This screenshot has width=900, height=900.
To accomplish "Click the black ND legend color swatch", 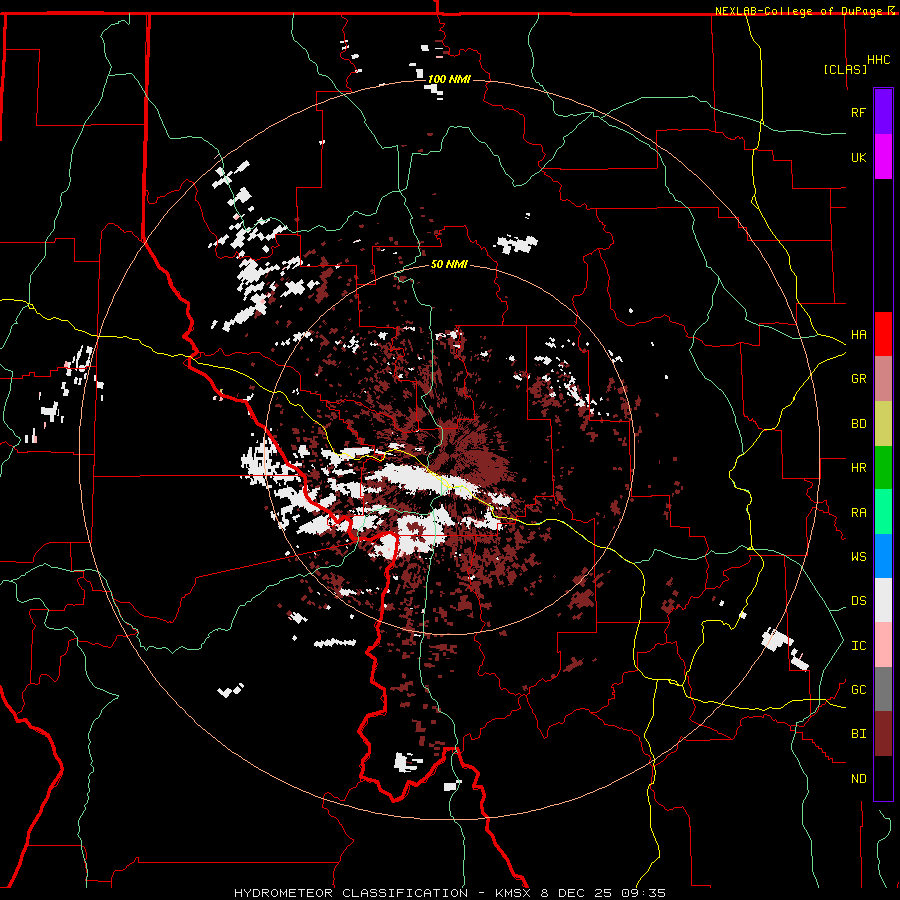I will (x=883, y=778).
